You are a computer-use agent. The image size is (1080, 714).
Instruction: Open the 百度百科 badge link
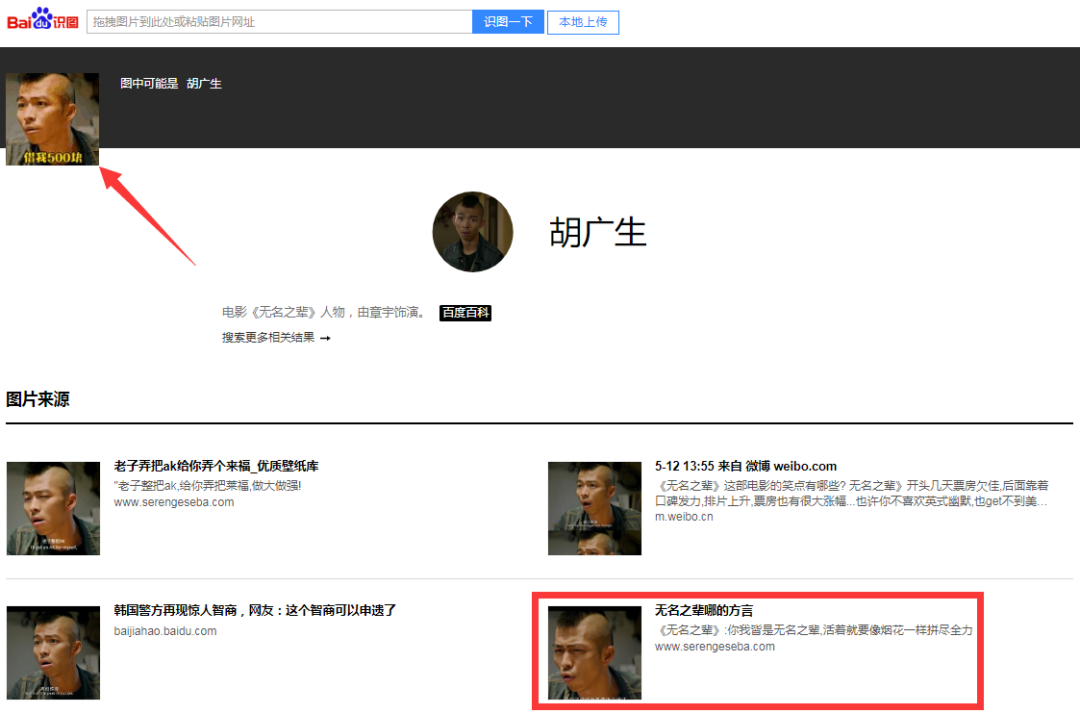point(465,313)
